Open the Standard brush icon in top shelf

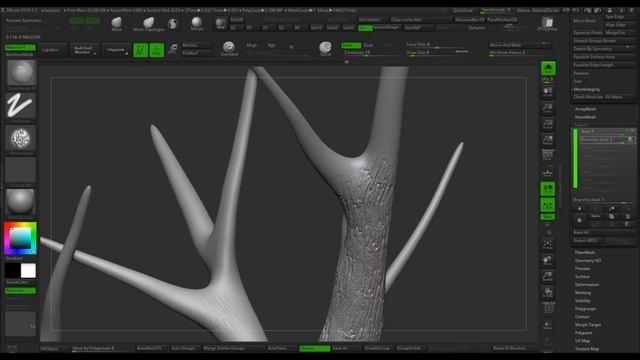pyautogui.click(x=229, y=49)
